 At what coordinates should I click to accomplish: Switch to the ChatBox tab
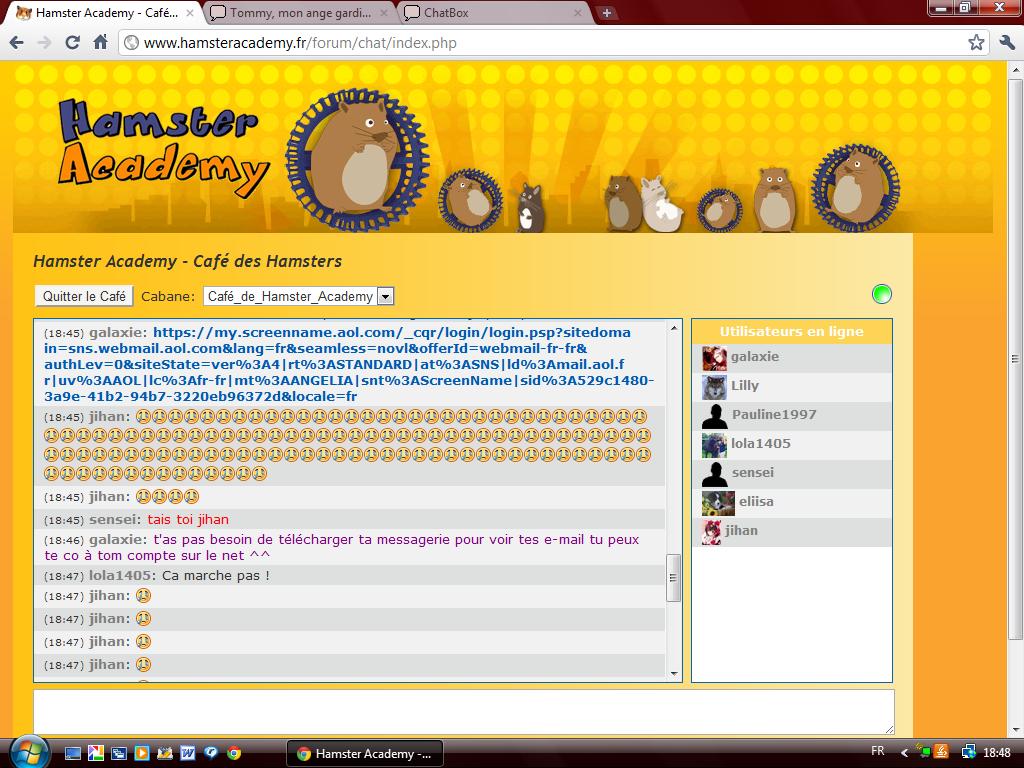(490, 13)
